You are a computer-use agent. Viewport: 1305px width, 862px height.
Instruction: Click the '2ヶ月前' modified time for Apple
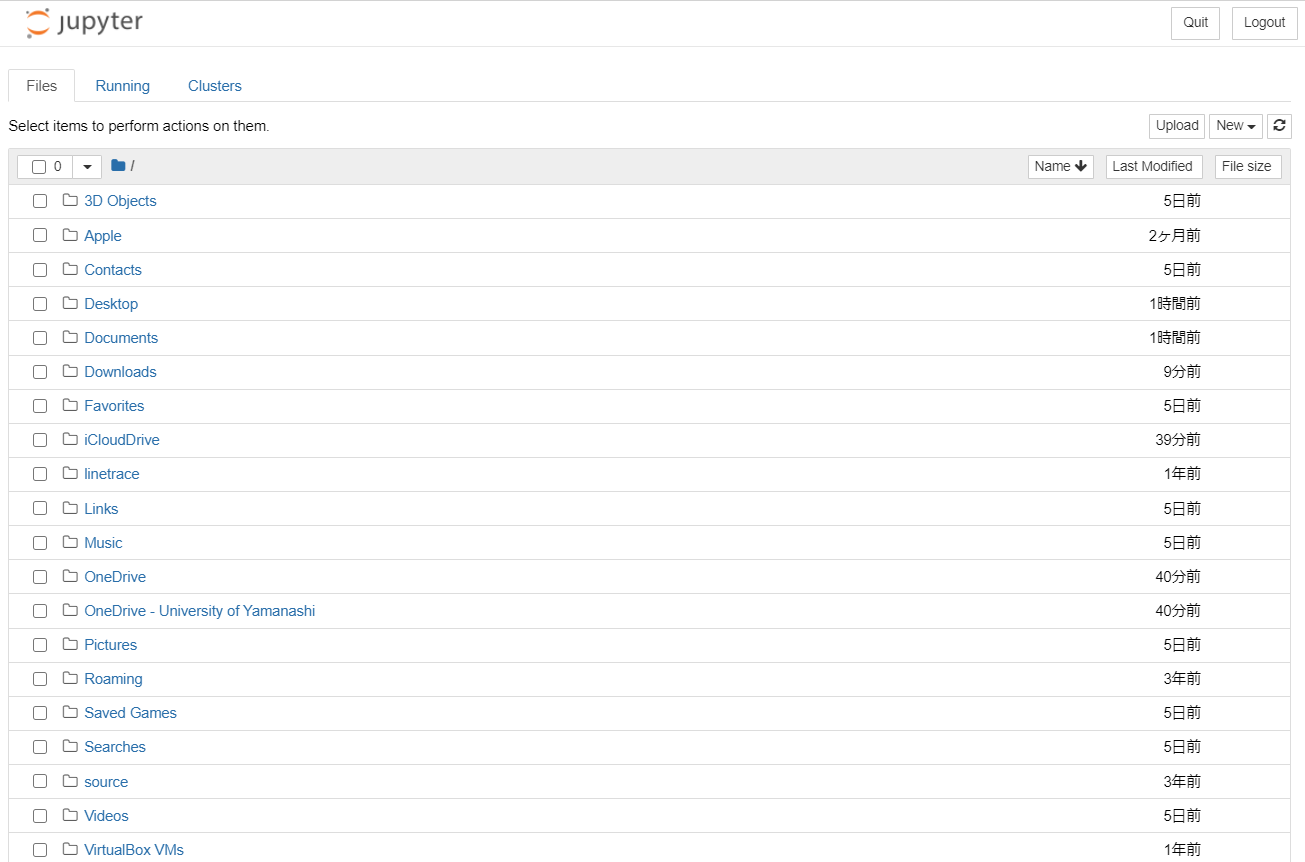click(1175, 236)
